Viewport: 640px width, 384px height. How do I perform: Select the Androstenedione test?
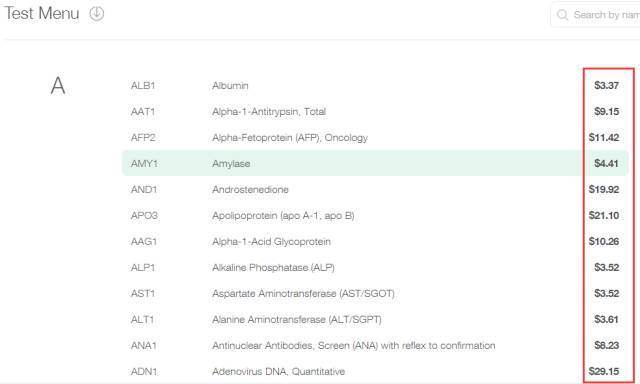(x=375, y=189)
